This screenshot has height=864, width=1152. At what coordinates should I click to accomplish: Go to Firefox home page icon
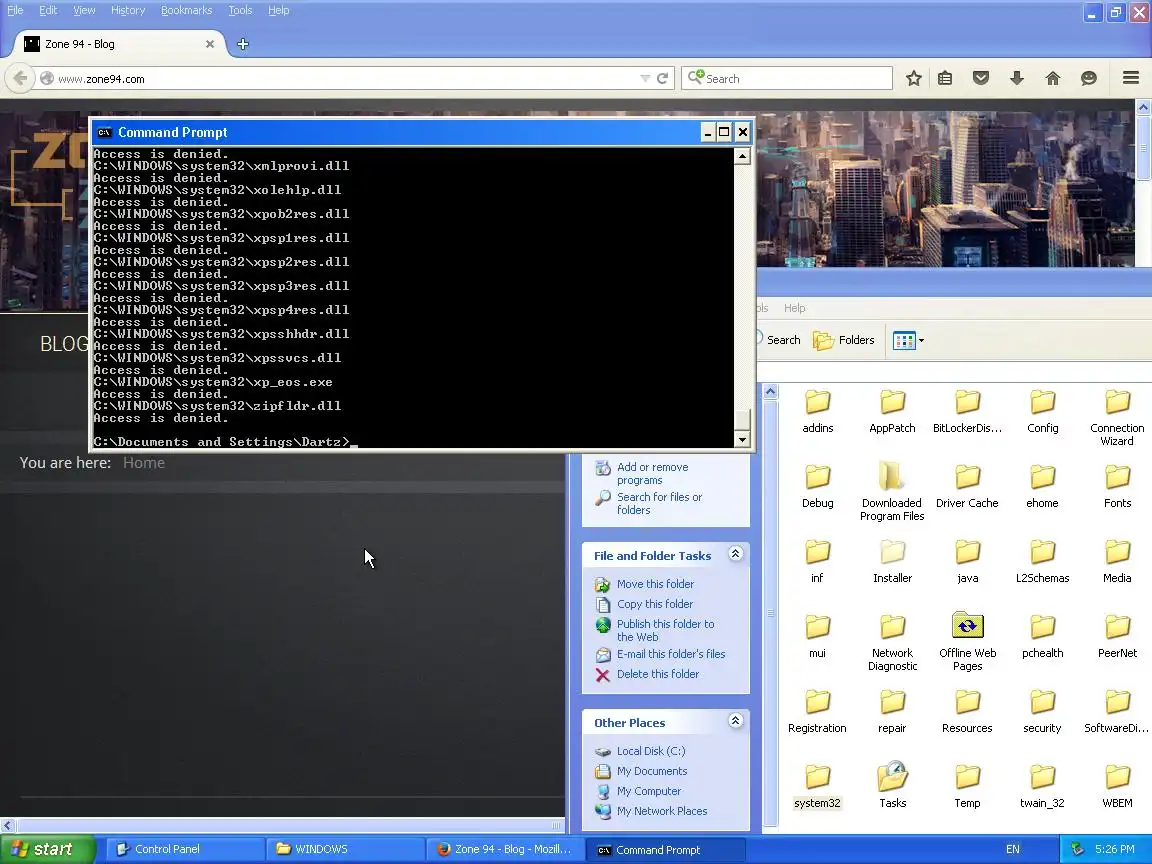point(1053,78)
